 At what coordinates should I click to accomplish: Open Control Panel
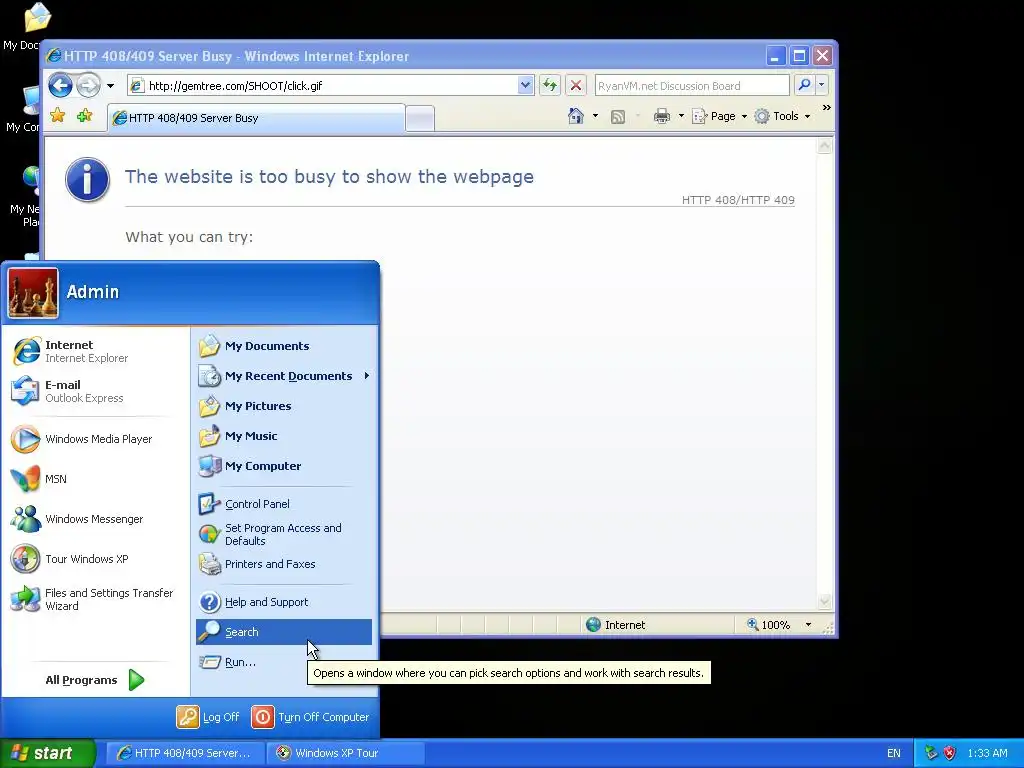tap(283, 504)
